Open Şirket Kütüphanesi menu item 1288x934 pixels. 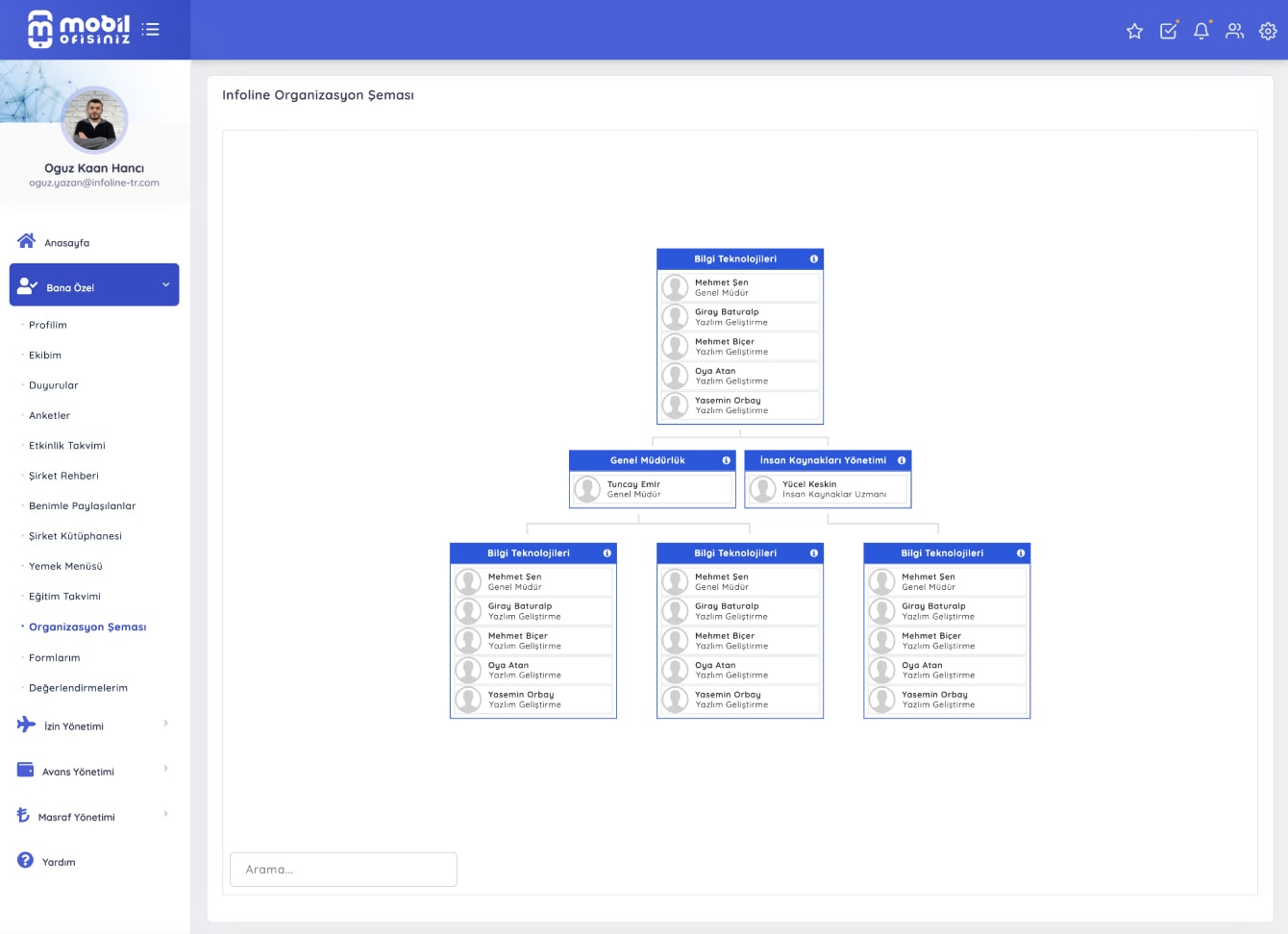[x=76, y=536]
